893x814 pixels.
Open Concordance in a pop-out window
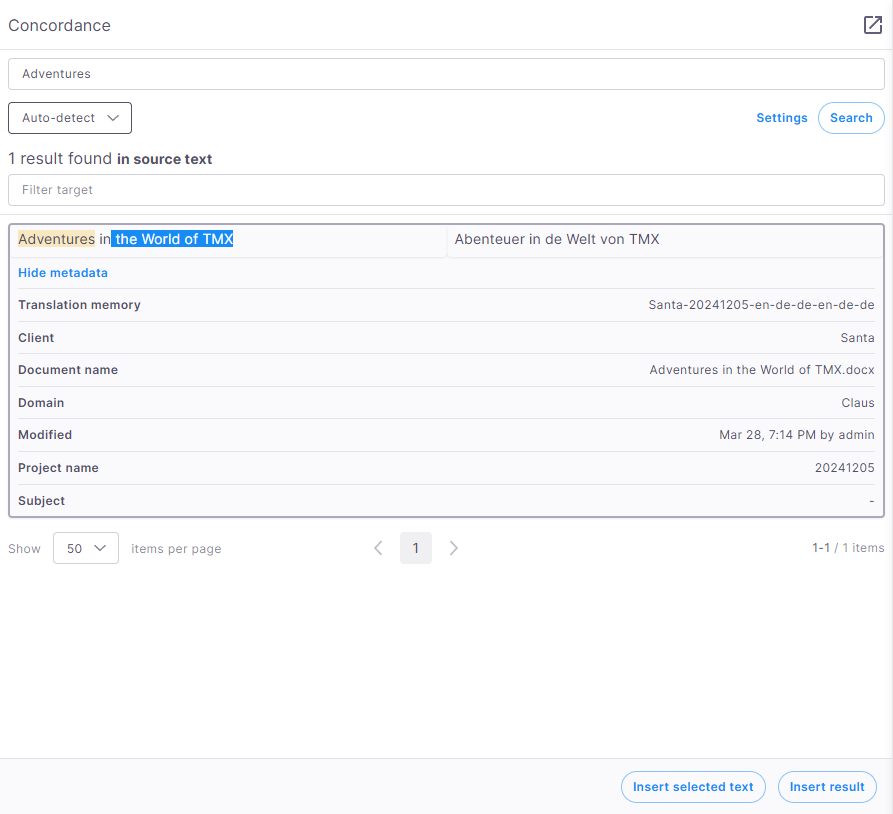pos(872,25)
